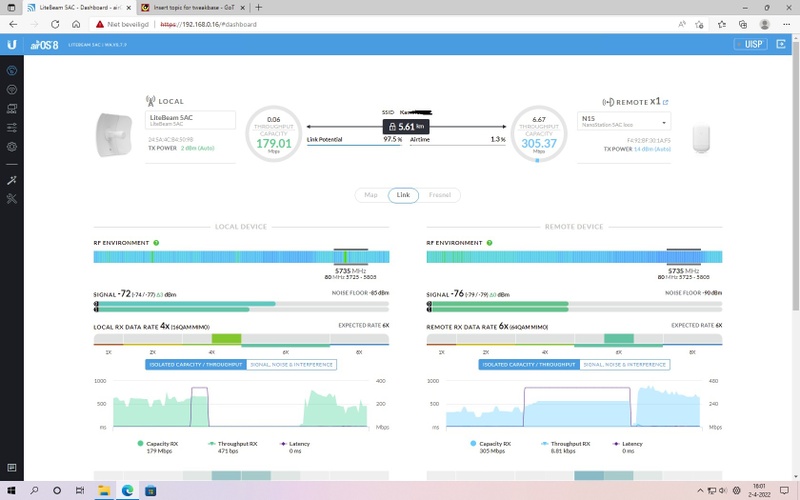The height and width of the screenshot is (500, 800).
Task: Click the logout icon in header
Action: 781,44
